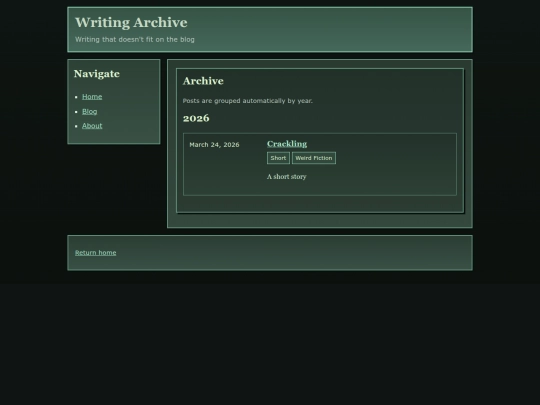Click the Navigate sidebar heading
540x405 pixels.
click(97, 74)
